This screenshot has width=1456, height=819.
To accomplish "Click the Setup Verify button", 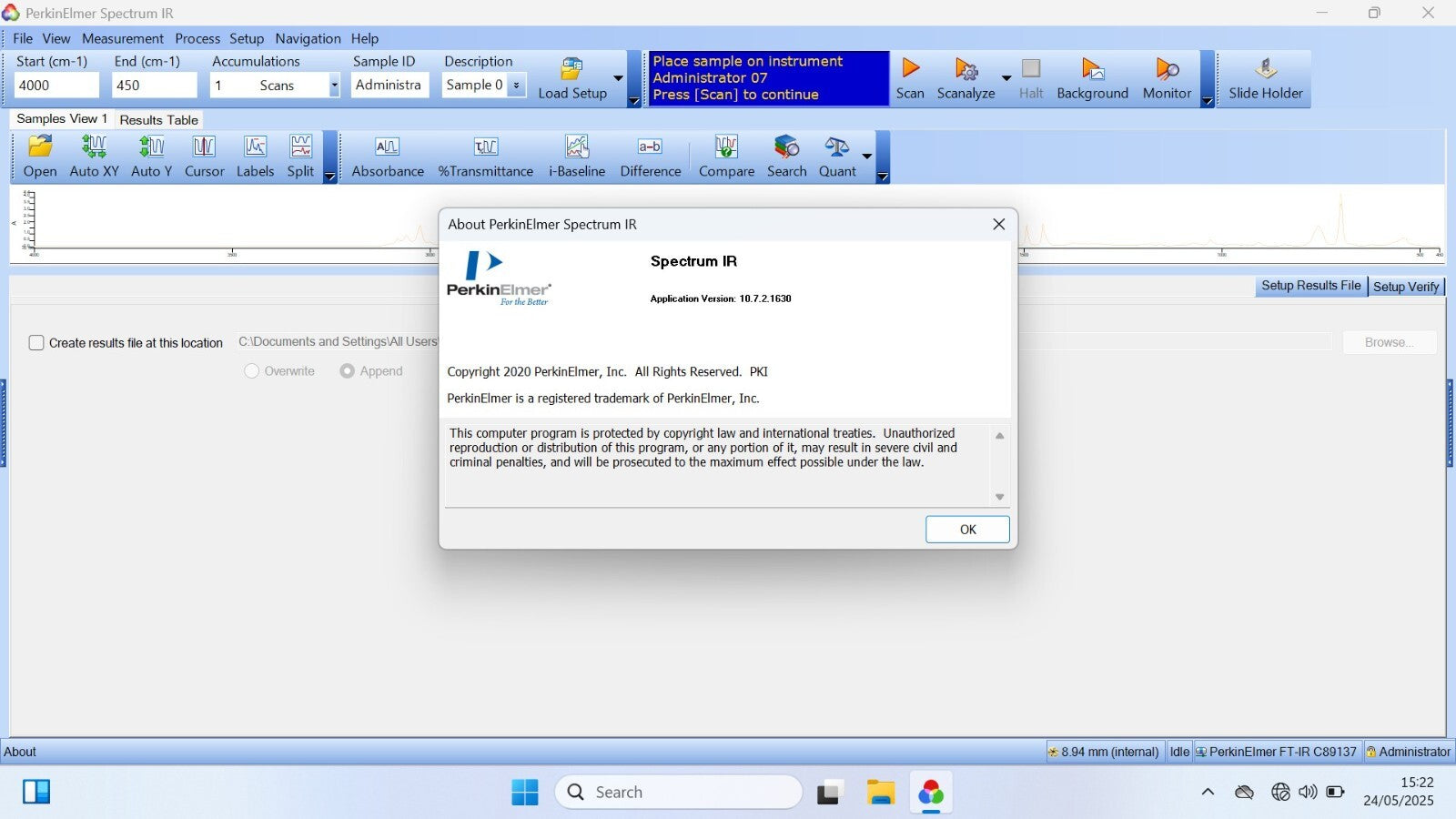I will [x=1406, y=287].
